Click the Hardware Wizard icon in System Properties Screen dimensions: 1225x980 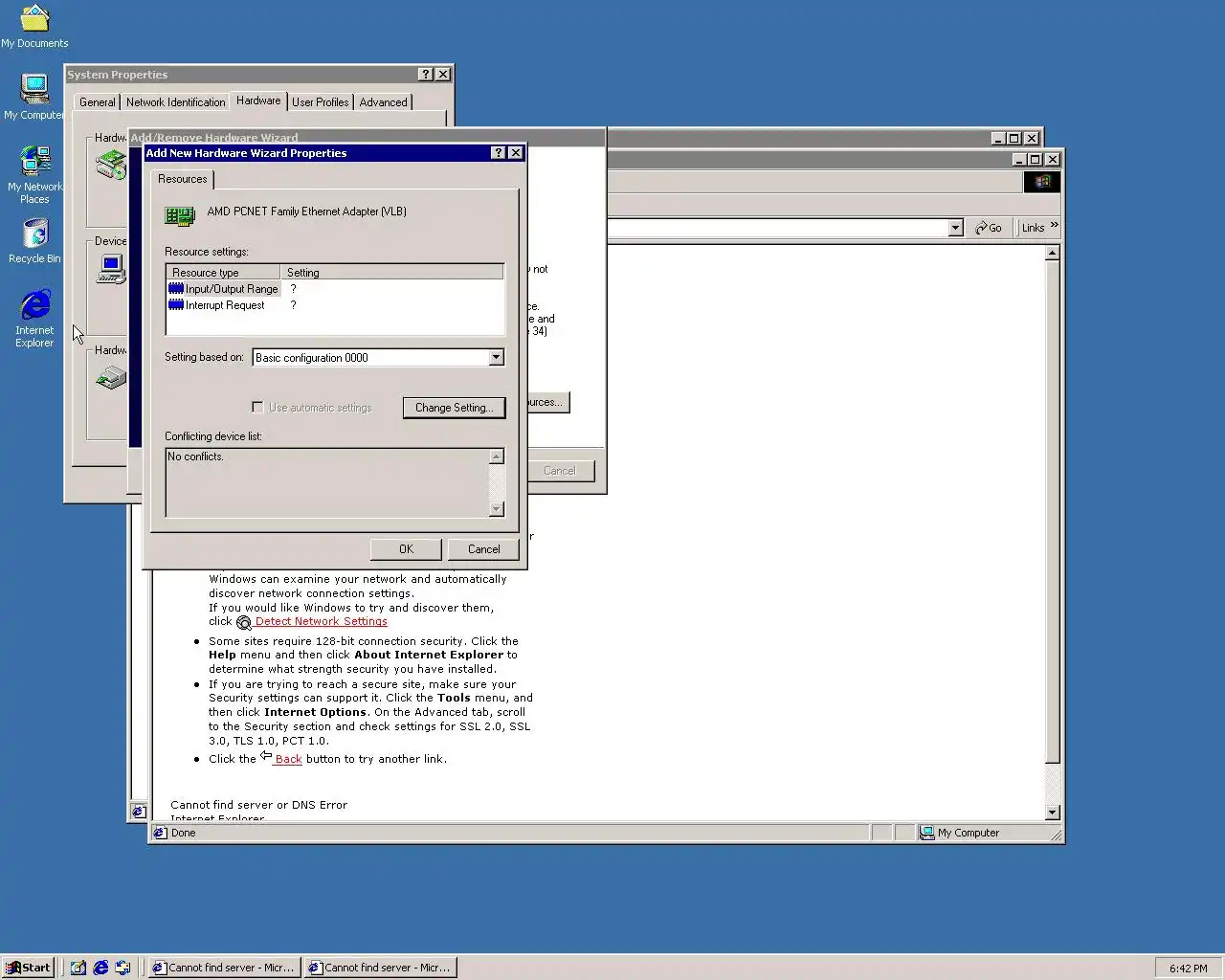pyautogui.click(x=111, y=166)
